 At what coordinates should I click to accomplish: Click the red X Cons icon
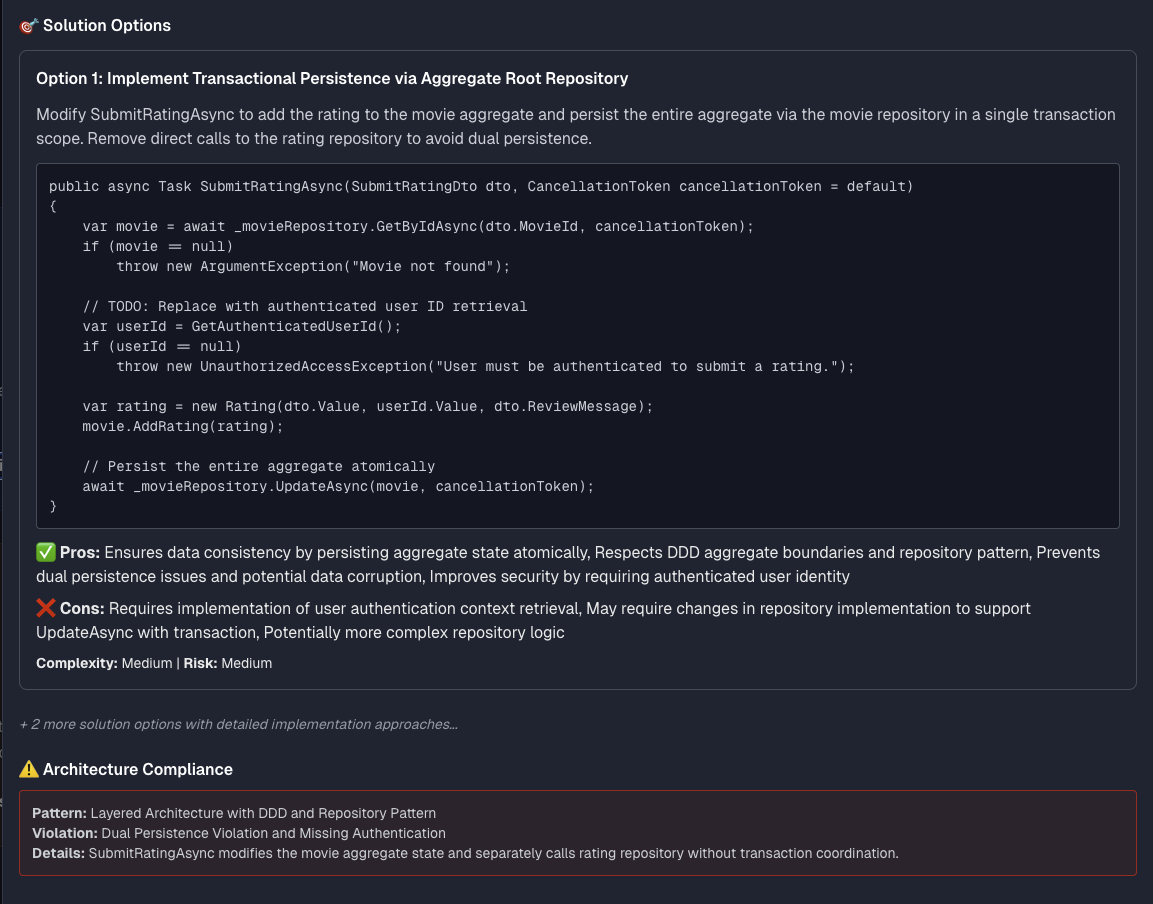46,608
